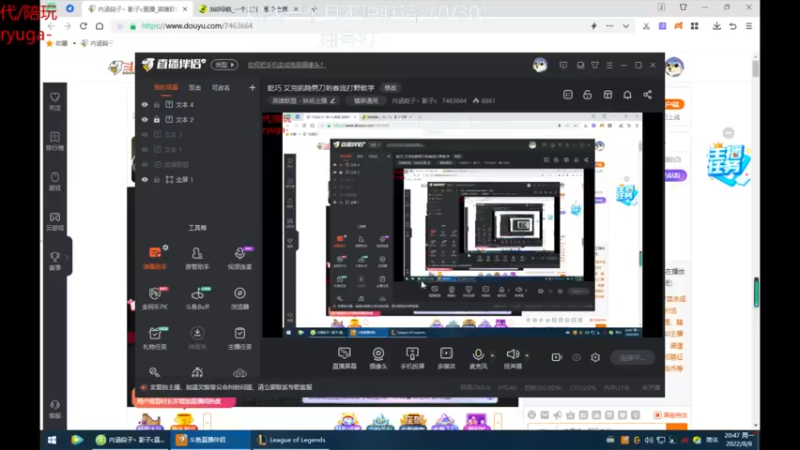Expand the microphone volume arrow

(x=492, y=355)
